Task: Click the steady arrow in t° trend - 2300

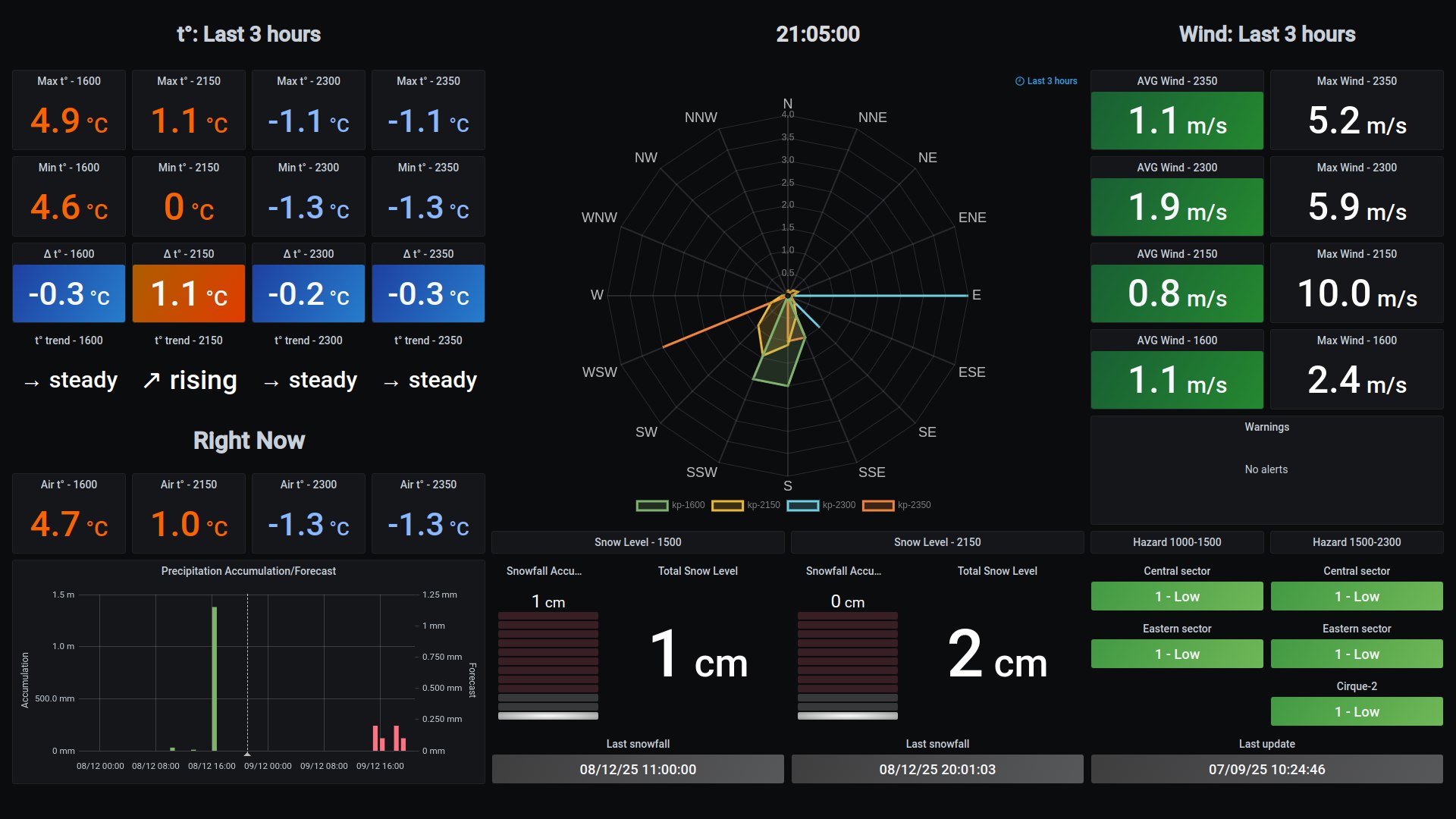Action: click(271, 383)
